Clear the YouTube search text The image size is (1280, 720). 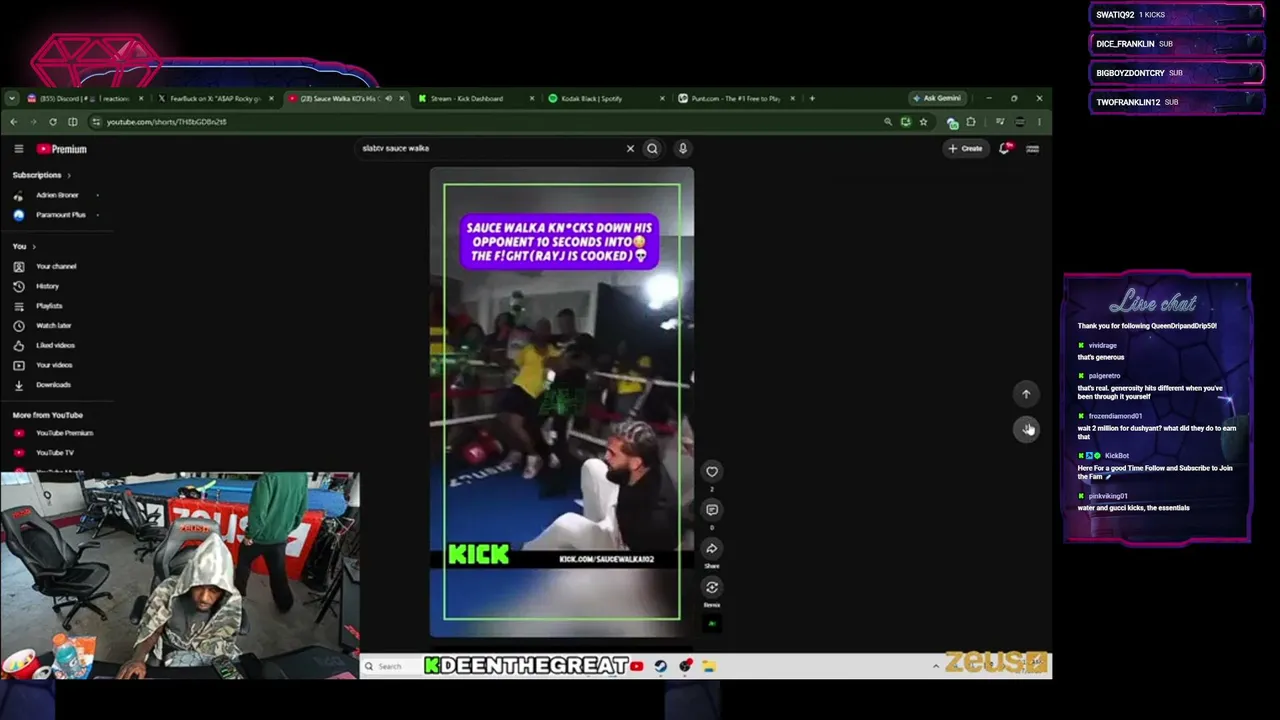coord(630,149)
